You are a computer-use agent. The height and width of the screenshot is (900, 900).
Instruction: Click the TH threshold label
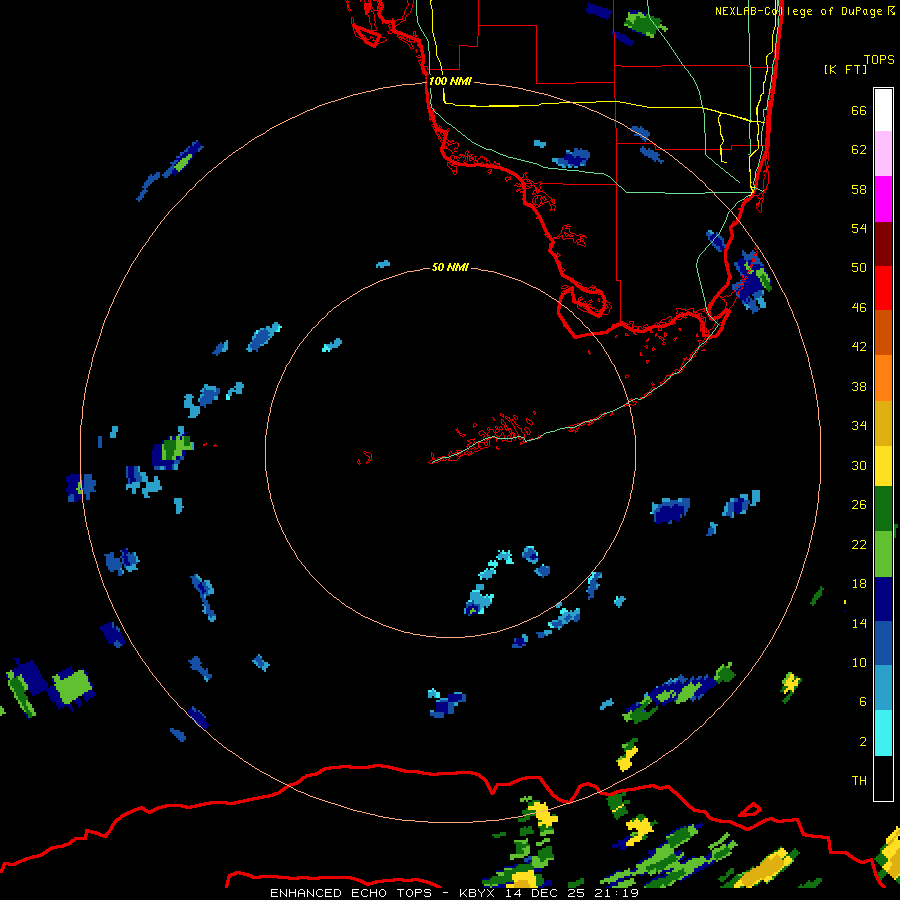coord(859,780)
